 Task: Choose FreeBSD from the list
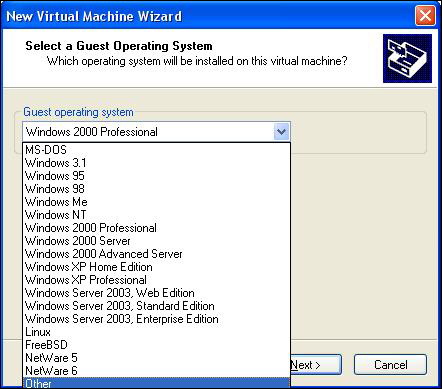click(157, 345)
